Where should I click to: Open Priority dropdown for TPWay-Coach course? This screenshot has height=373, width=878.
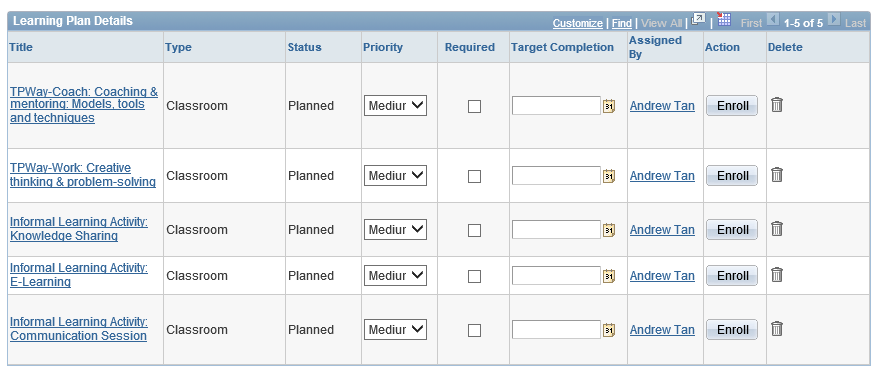point(395,105)
